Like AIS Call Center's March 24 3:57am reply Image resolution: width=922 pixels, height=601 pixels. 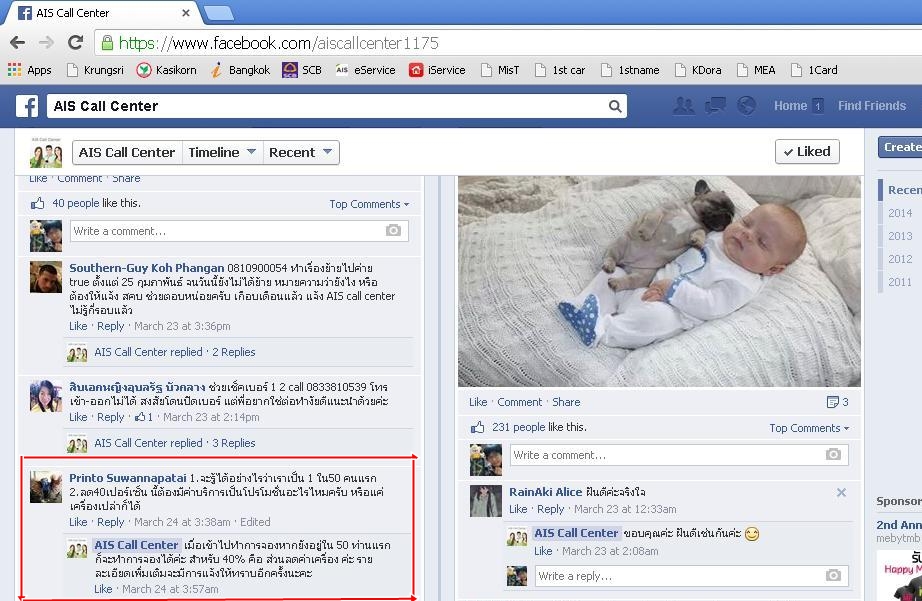[x=103, y=589]
